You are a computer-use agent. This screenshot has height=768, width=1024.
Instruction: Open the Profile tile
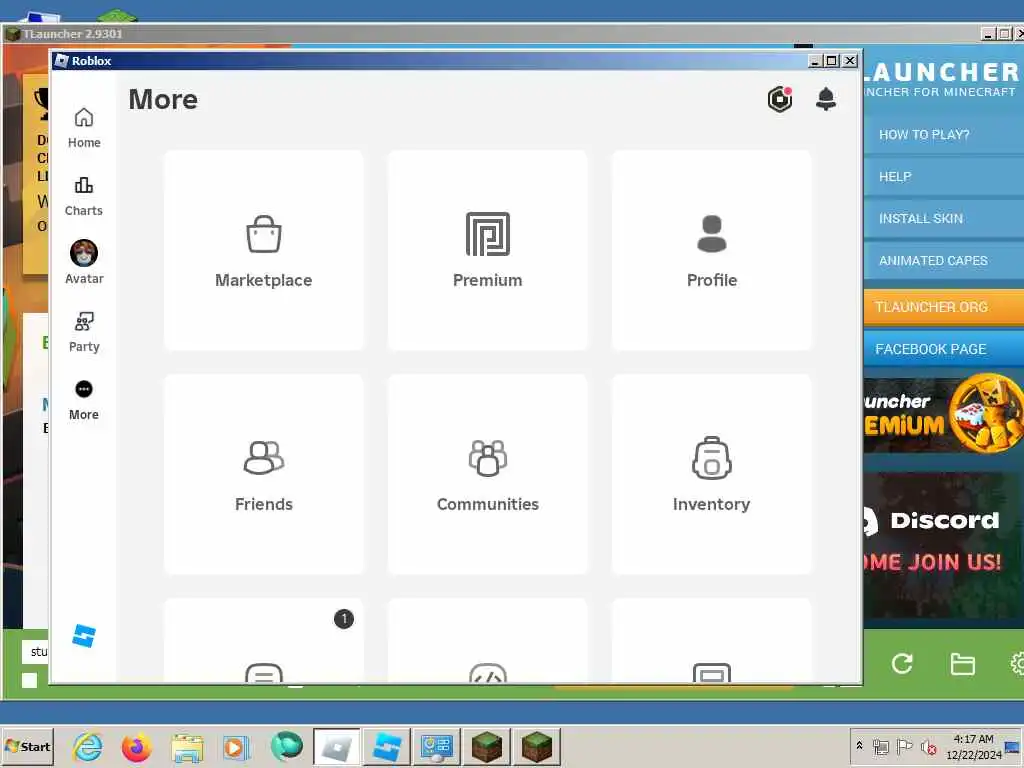(x=712, y=250)
